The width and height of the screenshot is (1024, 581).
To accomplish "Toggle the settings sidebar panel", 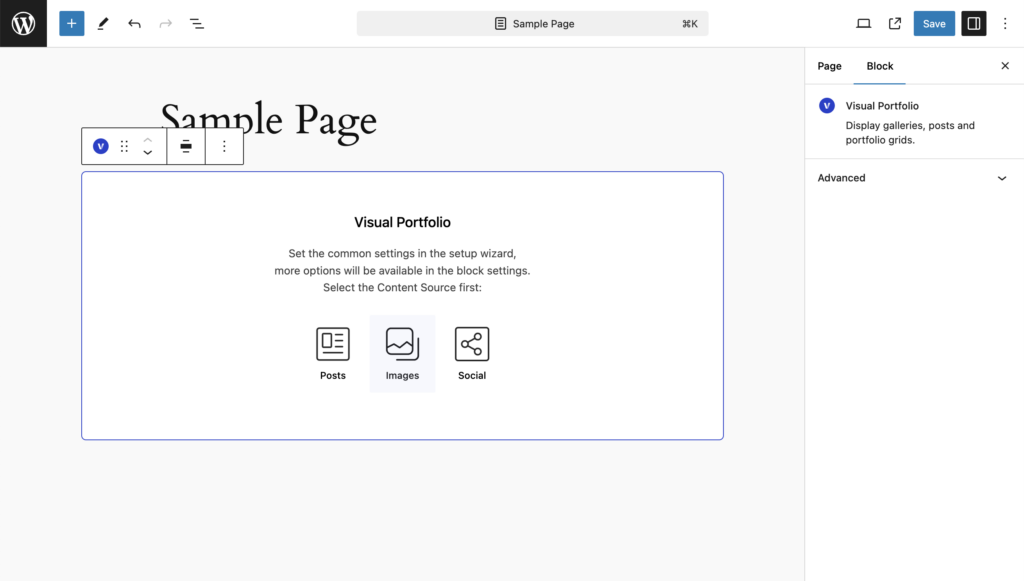I will pos(974,24).
